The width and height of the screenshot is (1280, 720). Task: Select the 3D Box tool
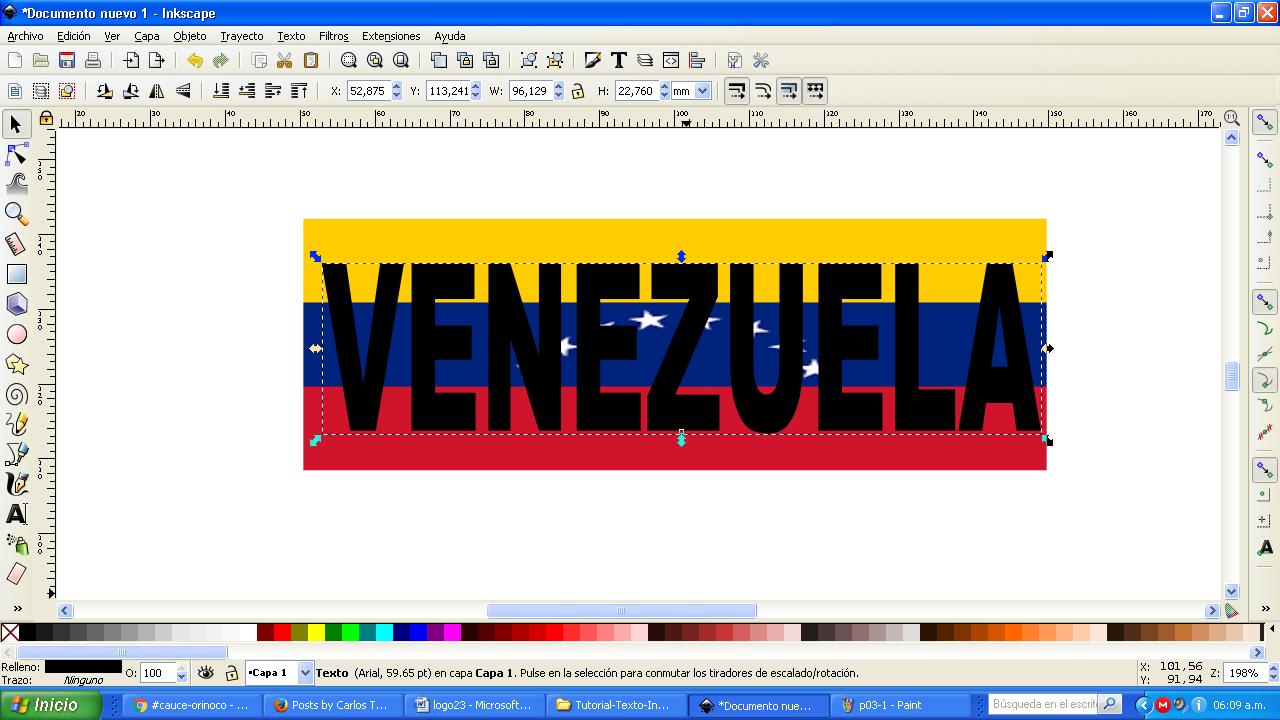[x=16, y=304]
